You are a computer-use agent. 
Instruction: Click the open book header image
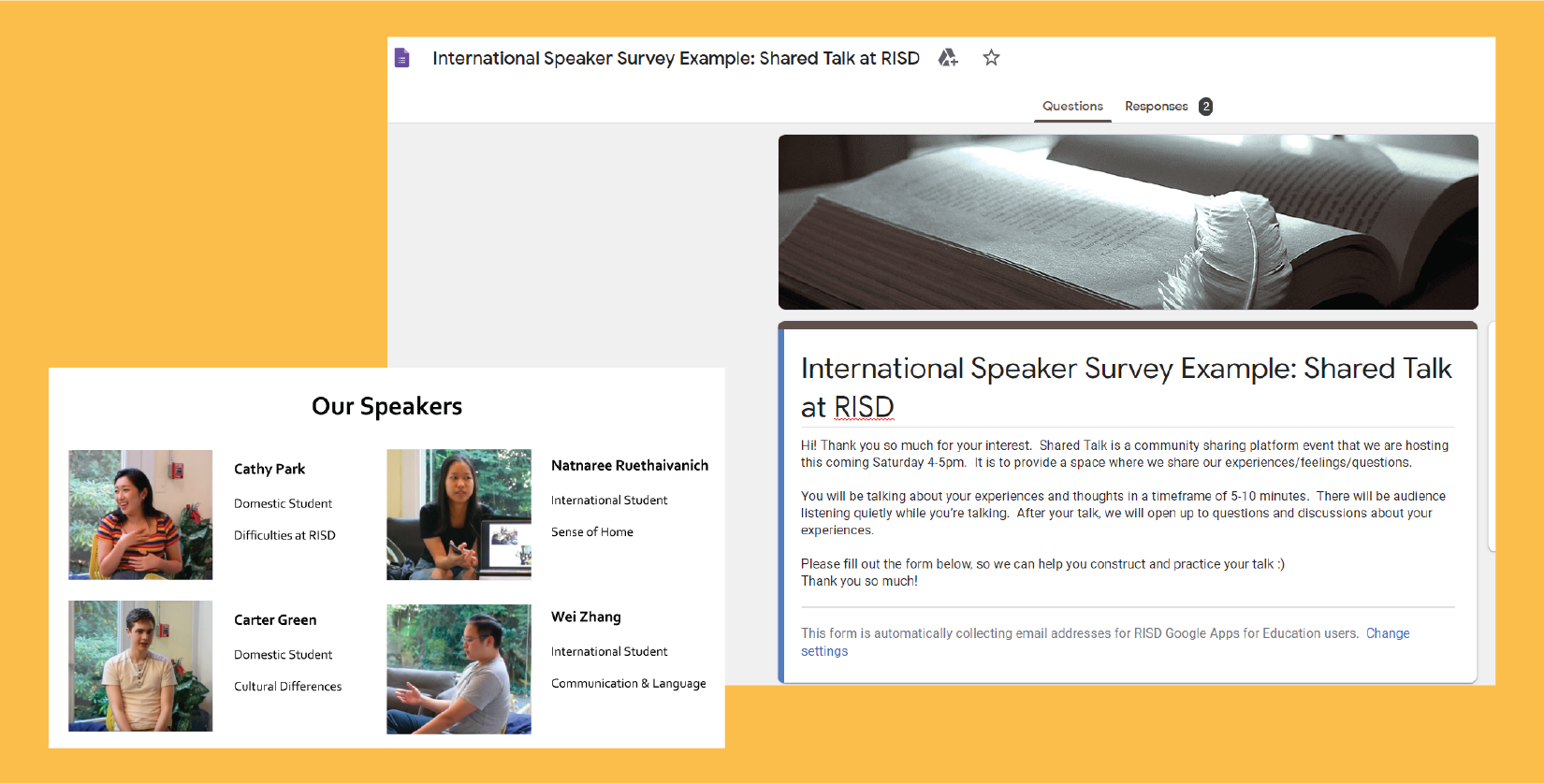tap(1128, 222)
